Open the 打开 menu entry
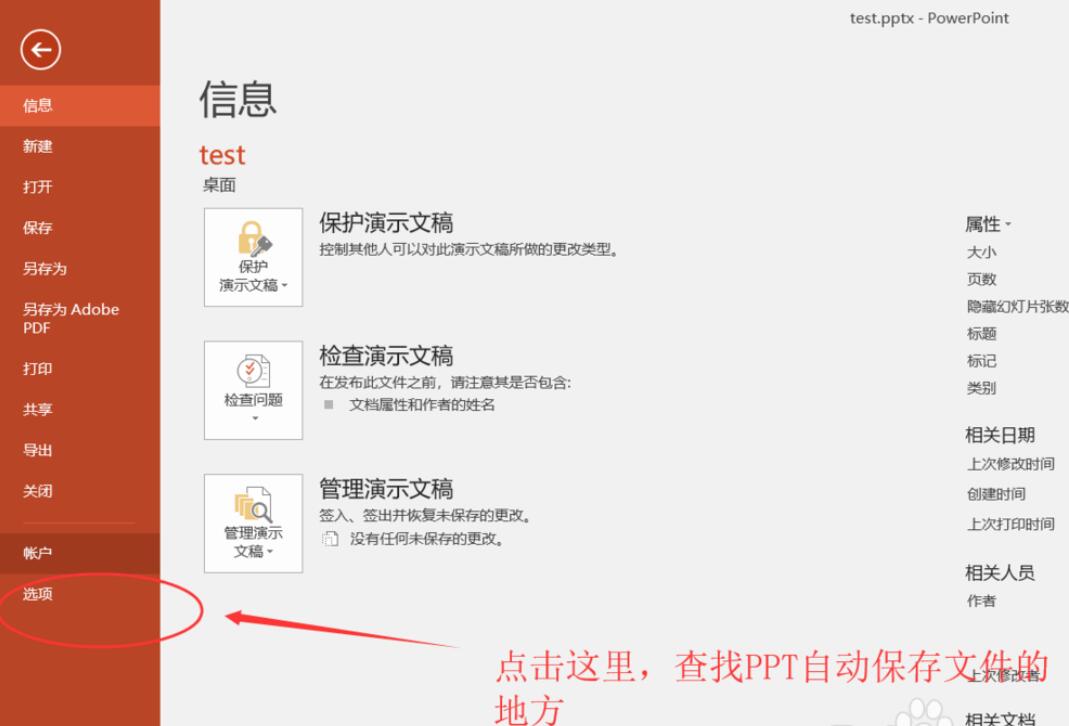 point(36,187)
